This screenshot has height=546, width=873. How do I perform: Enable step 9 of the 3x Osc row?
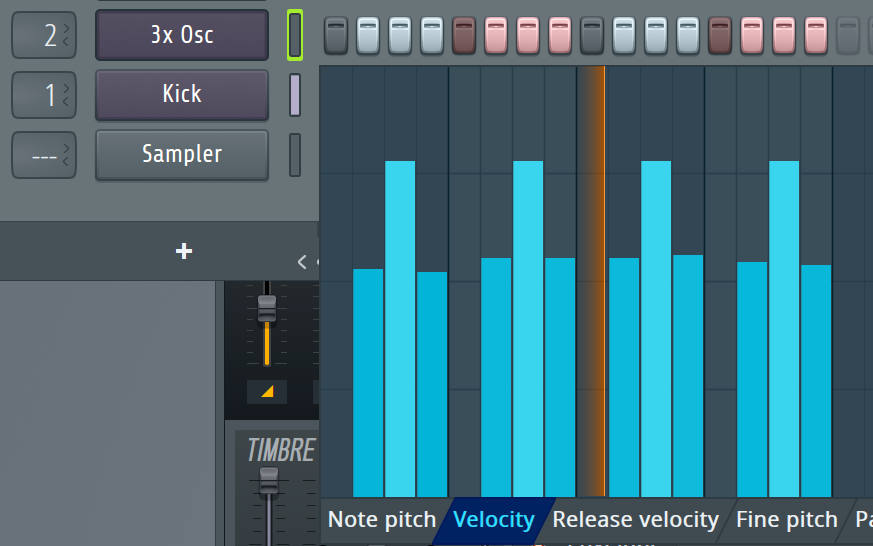pyautogui.click(x=592, y=36)
